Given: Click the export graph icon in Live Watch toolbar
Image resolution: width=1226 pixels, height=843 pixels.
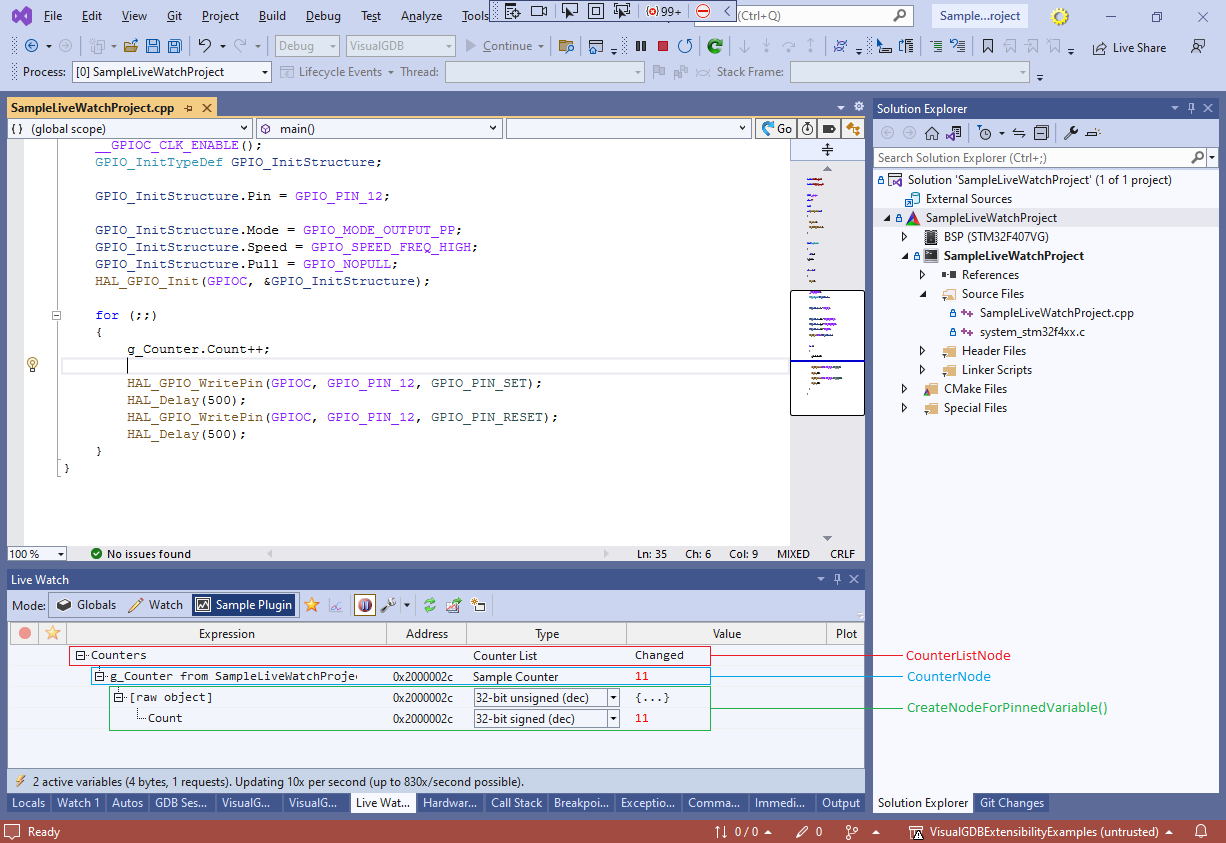Looking at the screenshot, I should coord(454,605).
